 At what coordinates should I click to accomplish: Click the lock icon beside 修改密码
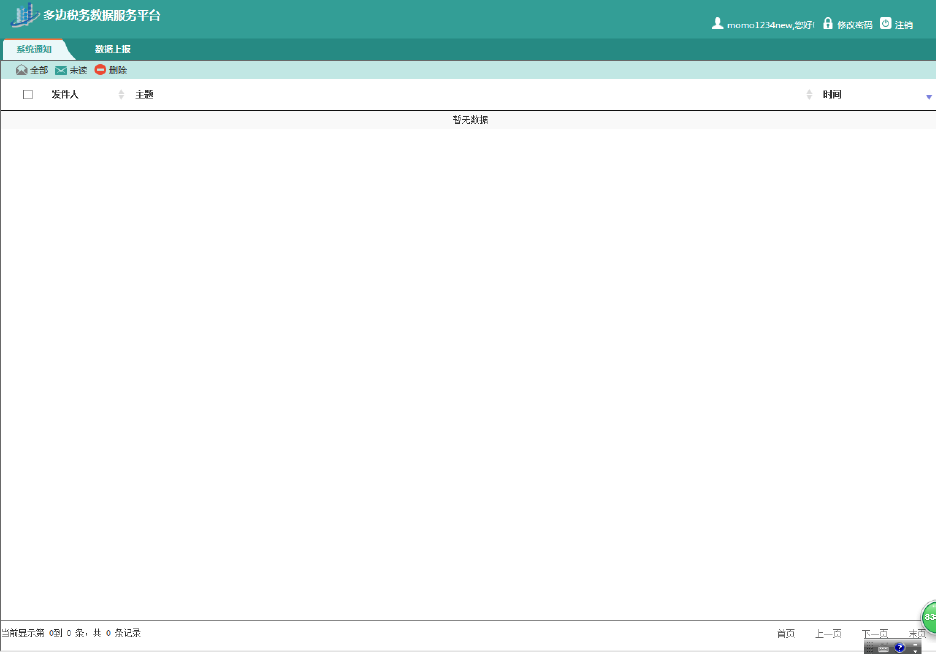coord(828,23)
